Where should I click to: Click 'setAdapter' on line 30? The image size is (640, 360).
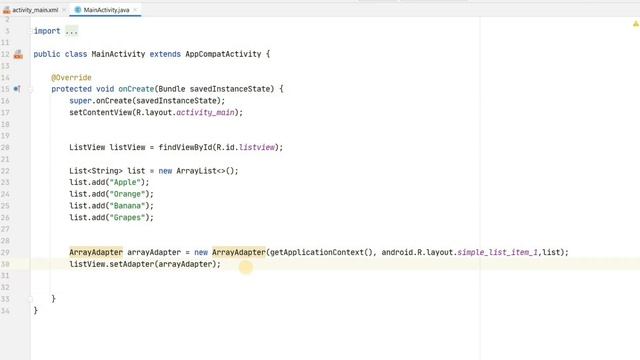131,264
